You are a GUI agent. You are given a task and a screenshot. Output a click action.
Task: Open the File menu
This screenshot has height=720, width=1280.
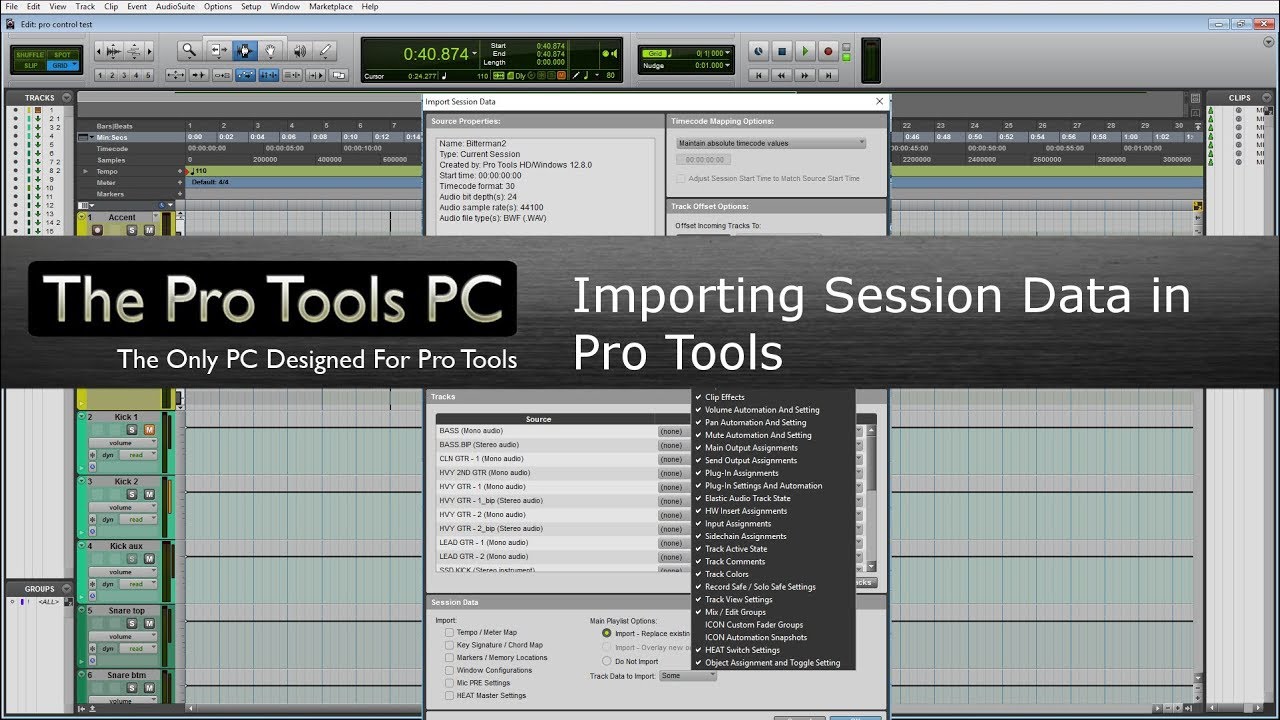12,6
